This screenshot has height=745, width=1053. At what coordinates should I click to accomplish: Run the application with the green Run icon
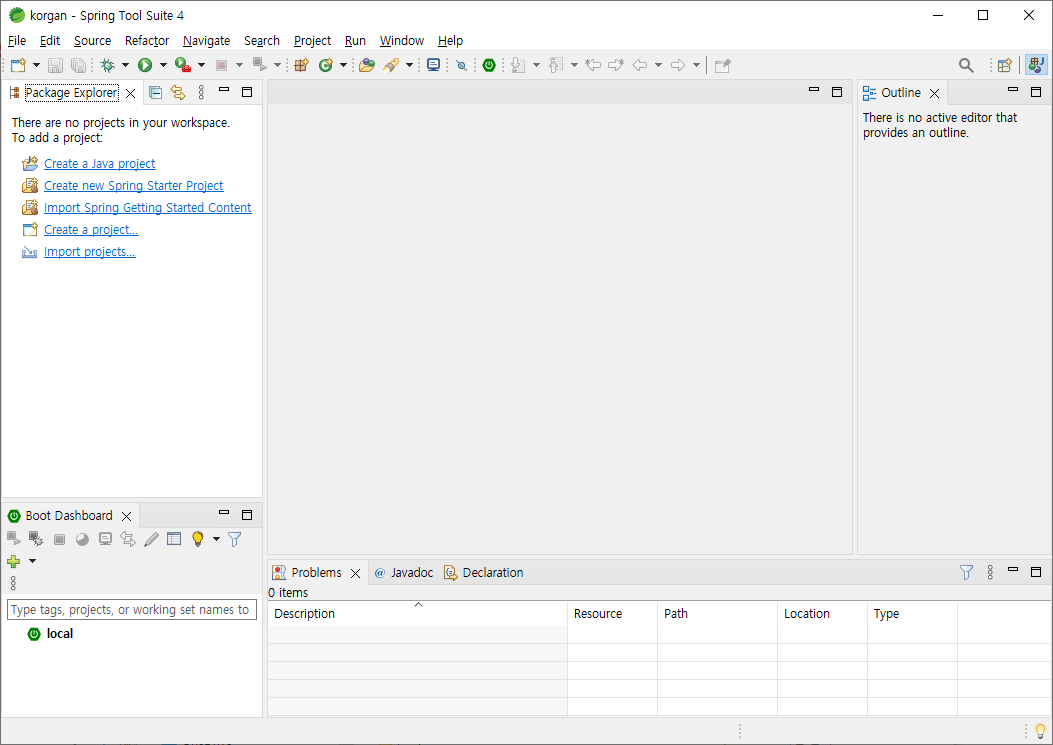(146, 64)
